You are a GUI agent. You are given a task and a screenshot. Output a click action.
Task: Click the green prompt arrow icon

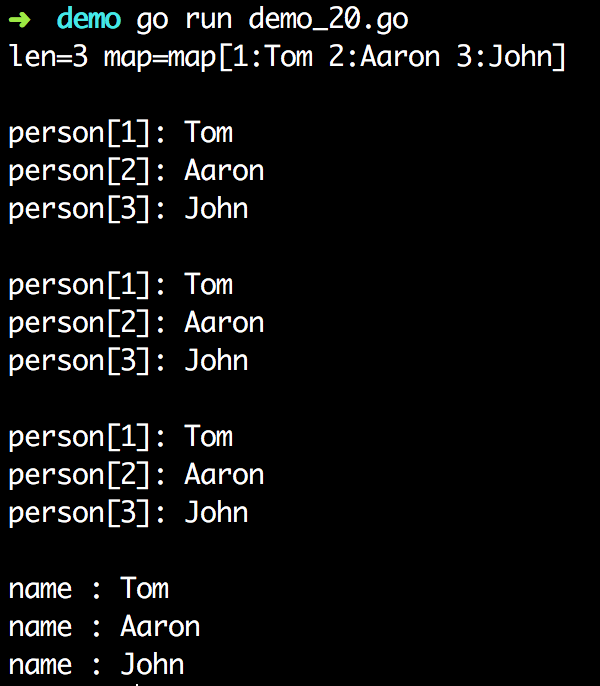click(x=20, y=19)
